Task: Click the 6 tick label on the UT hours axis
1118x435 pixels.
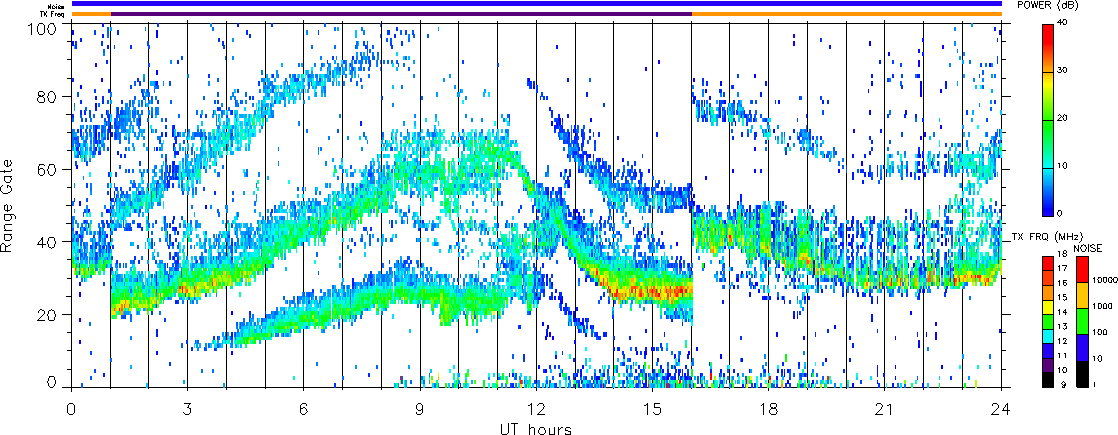Action: coord(303,409)
